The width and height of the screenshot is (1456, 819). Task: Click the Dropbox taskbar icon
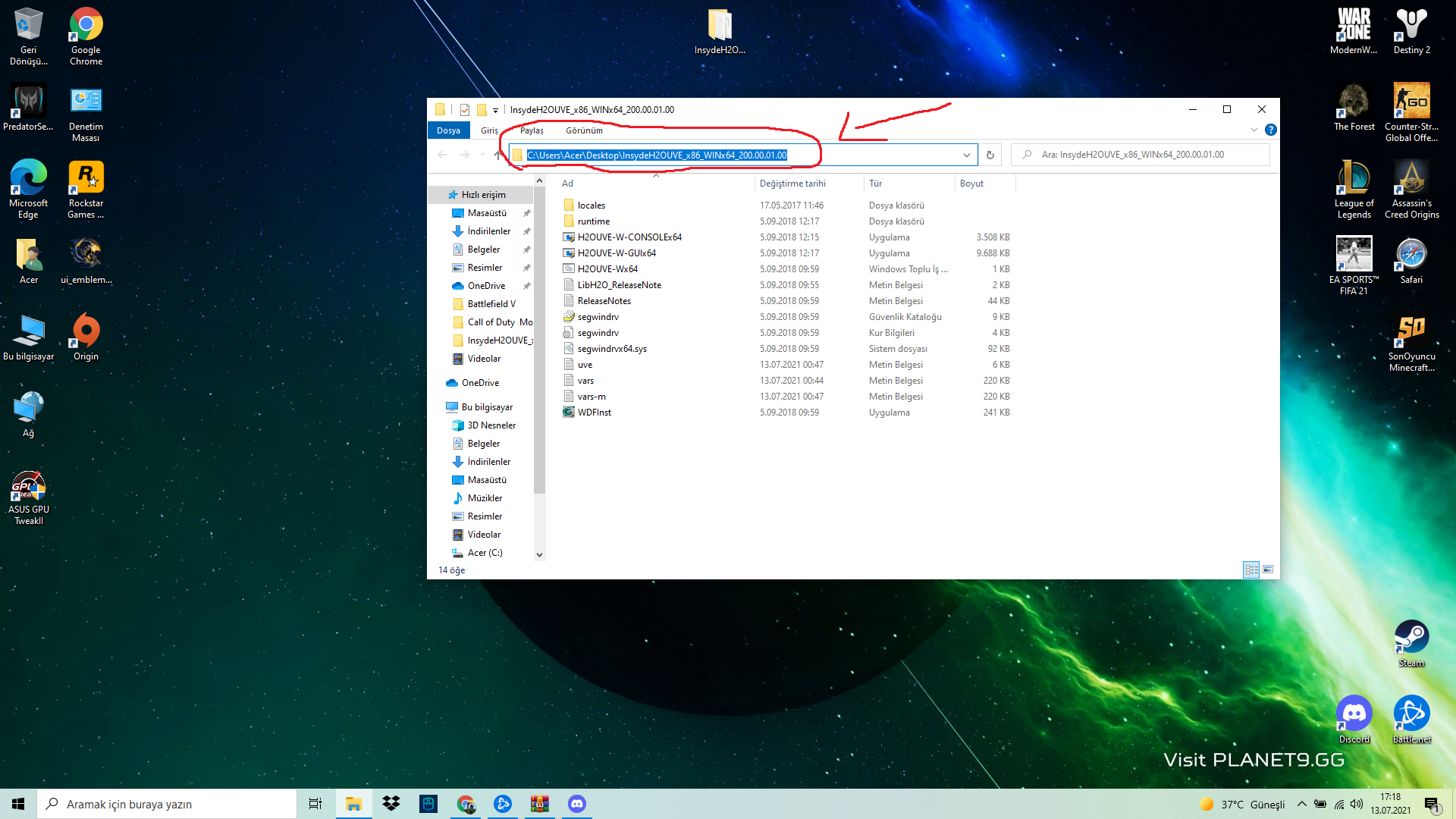pyautogui.click(x=391, y=804)
